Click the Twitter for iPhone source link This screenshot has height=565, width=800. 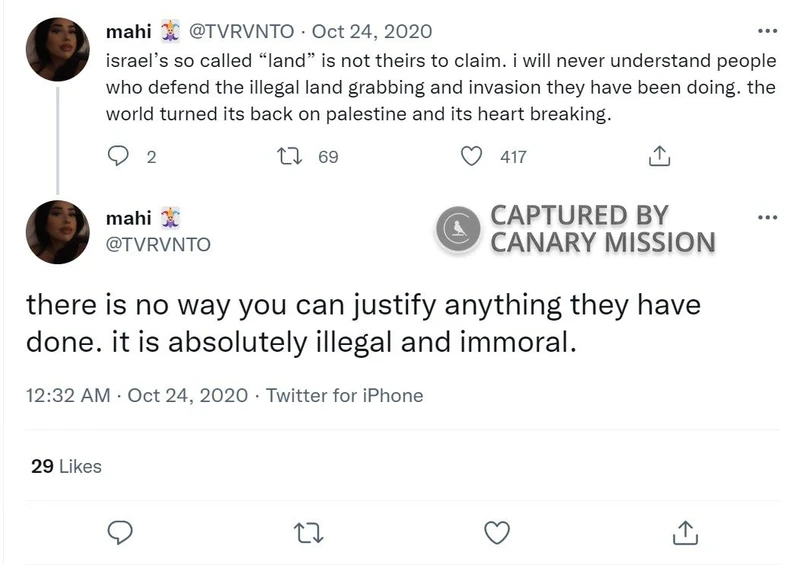(345, 396)
